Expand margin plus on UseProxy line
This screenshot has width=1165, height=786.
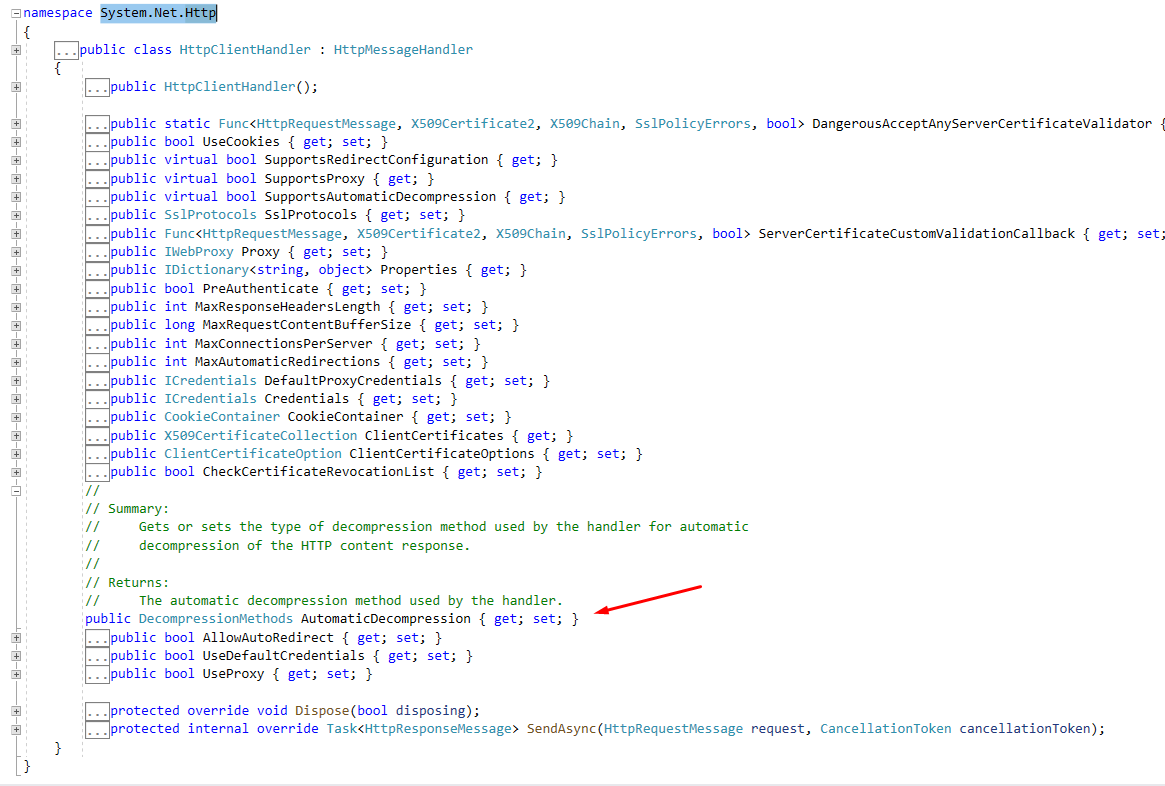[x=16, y=675]
